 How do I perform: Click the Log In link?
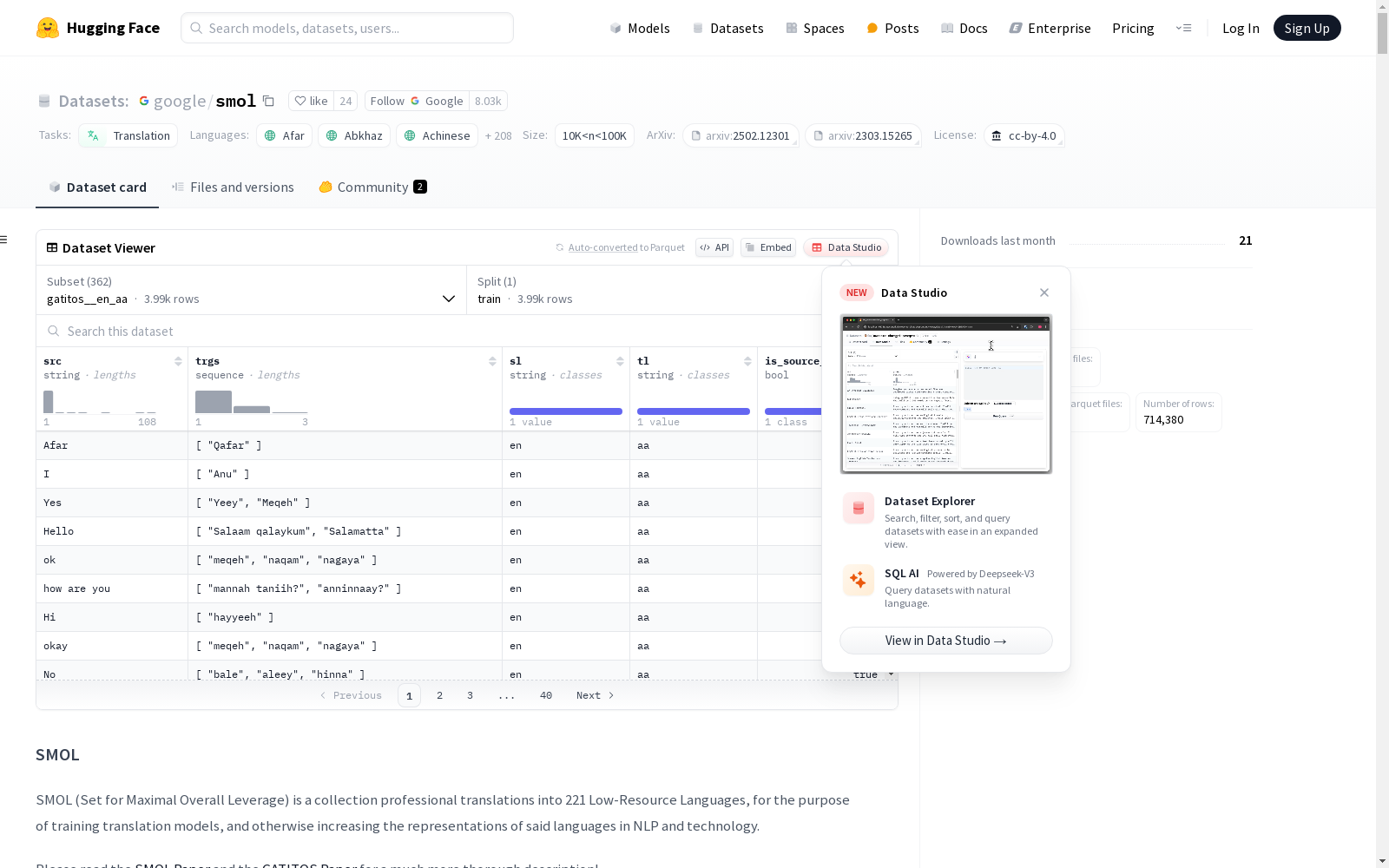[x=1241, y=28]
